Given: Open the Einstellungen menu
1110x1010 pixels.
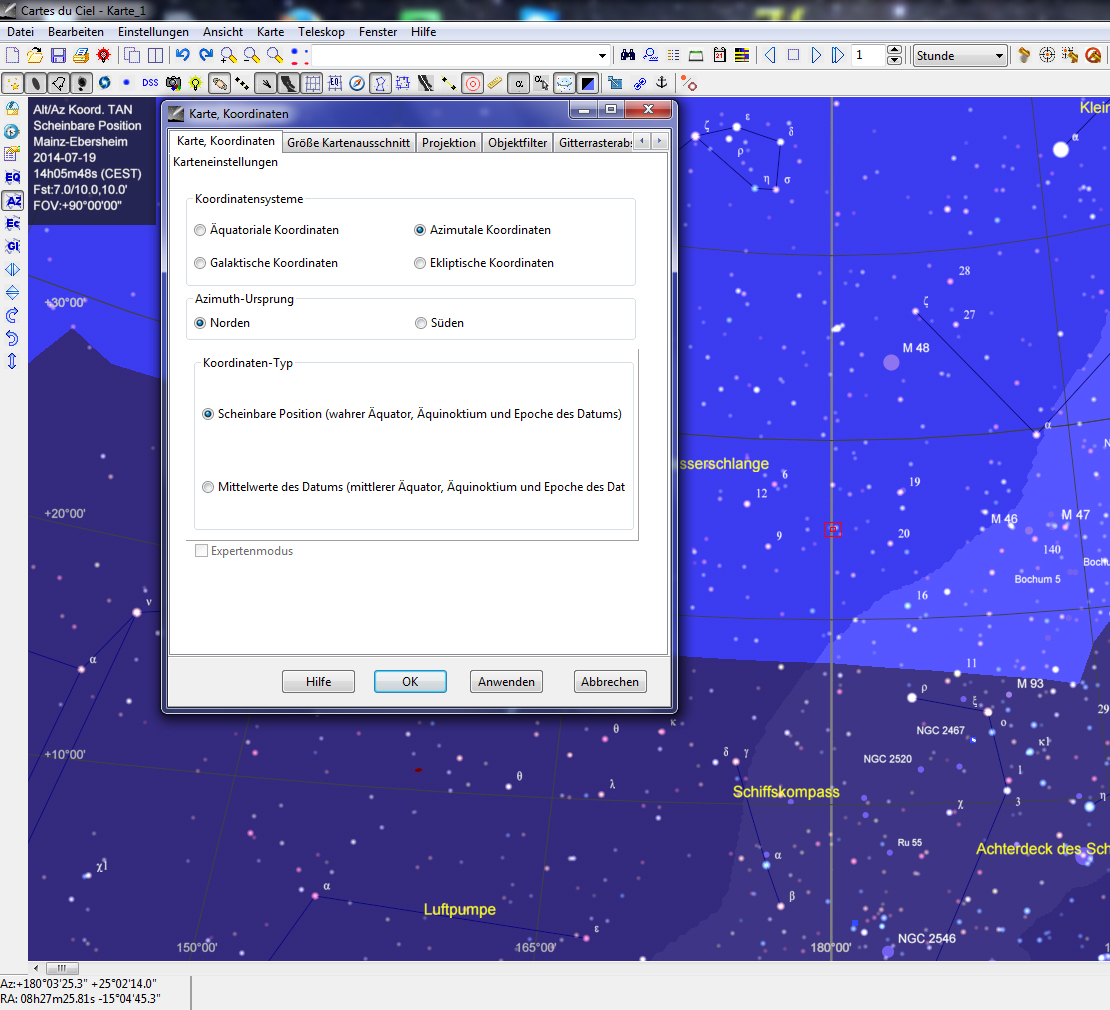Looking at the screenshot, I should (x=153, y=32).
